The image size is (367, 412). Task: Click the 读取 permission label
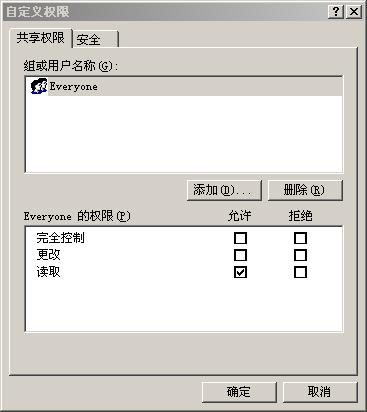pyautogui.click(x=48, y=272)
